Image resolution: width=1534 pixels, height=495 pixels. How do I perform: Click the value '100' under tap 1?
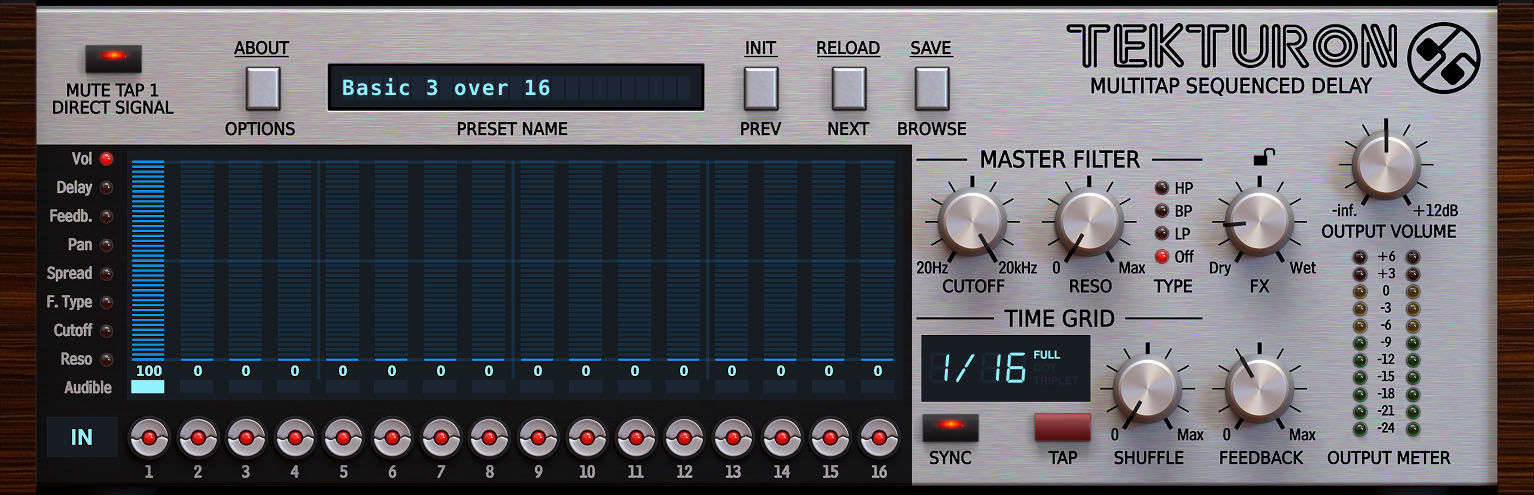148,371
